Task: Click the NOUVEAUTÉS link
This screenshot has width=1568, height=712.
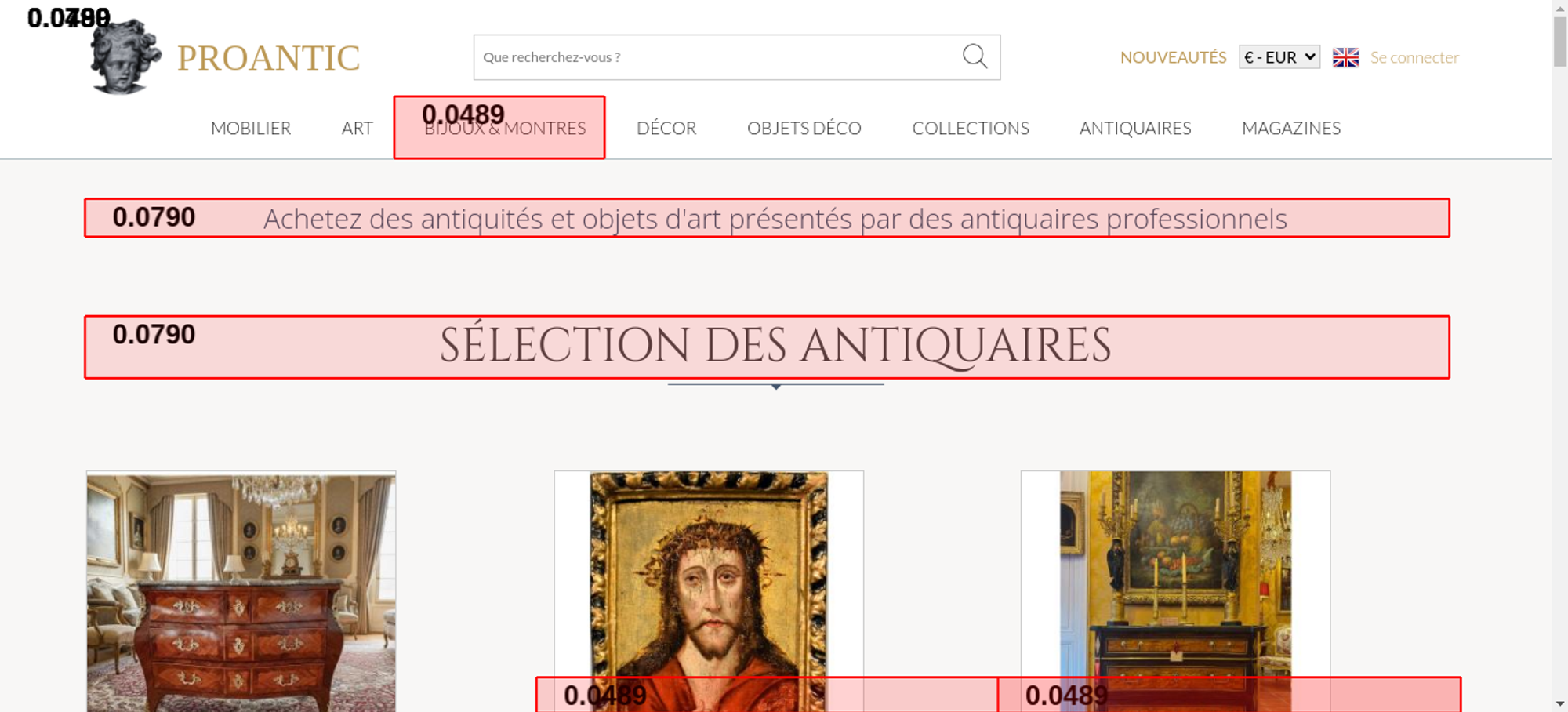Action: 1173,57
